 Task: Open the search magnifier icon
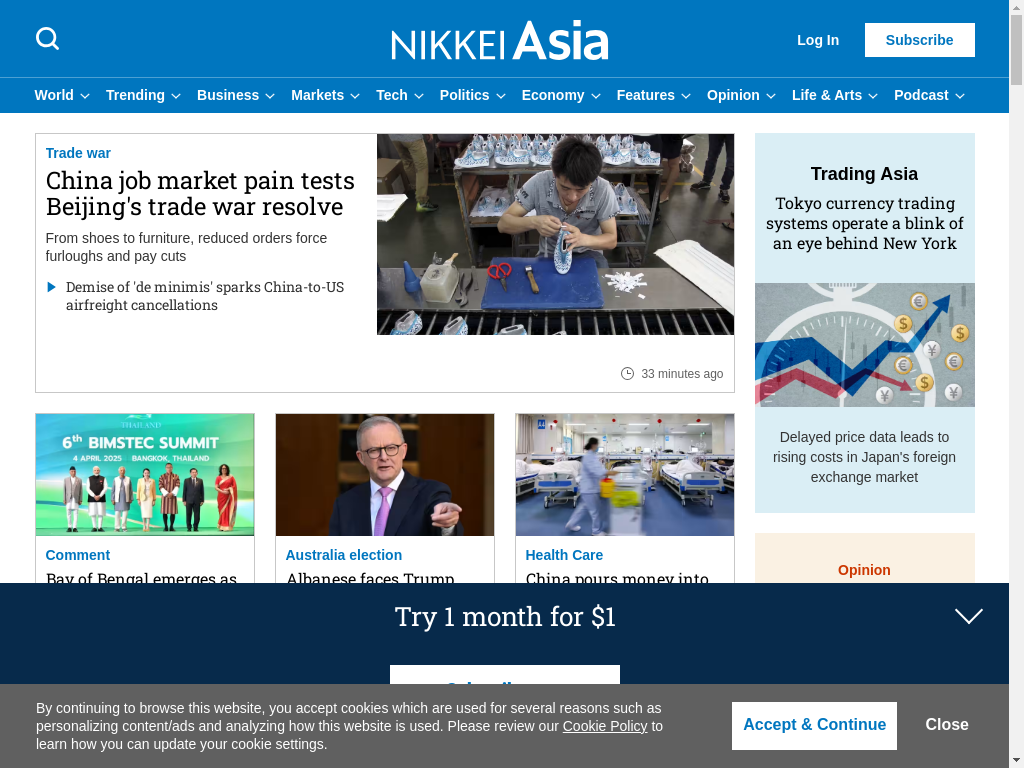[47, 39]
